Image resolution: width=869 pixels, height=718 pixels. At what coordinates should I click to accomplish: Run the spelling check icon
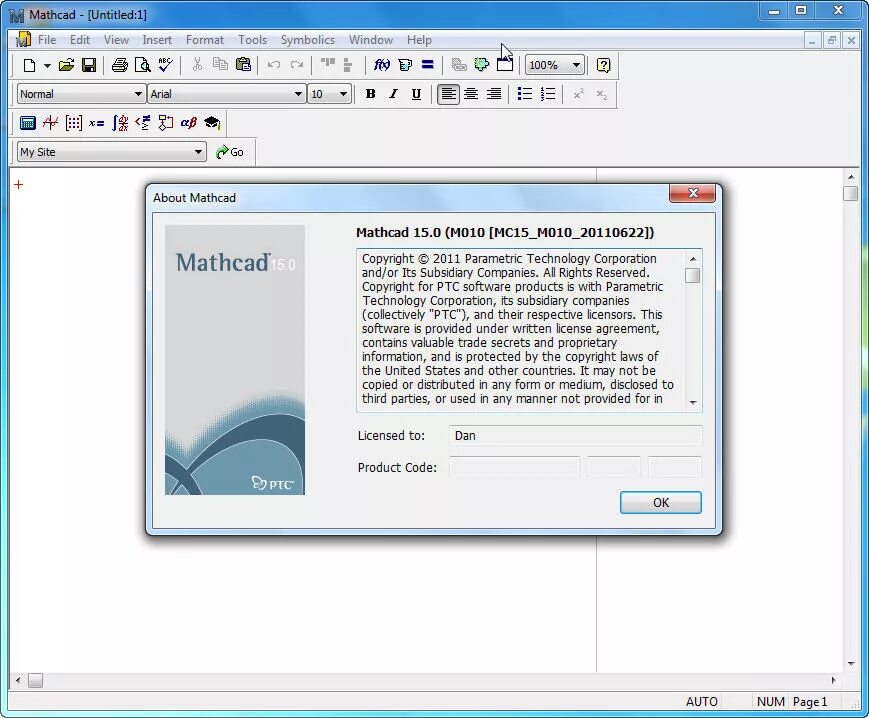(165, 65)
